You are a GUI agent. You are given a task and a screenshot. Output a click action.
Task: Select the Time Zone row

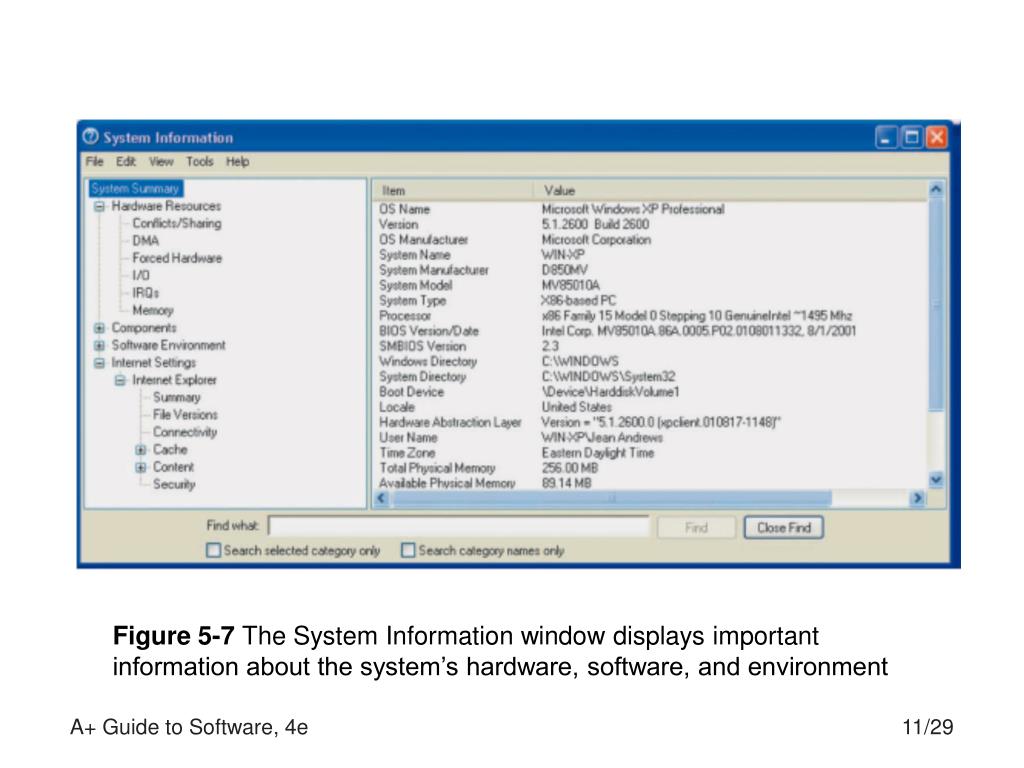tap(650, 453)
